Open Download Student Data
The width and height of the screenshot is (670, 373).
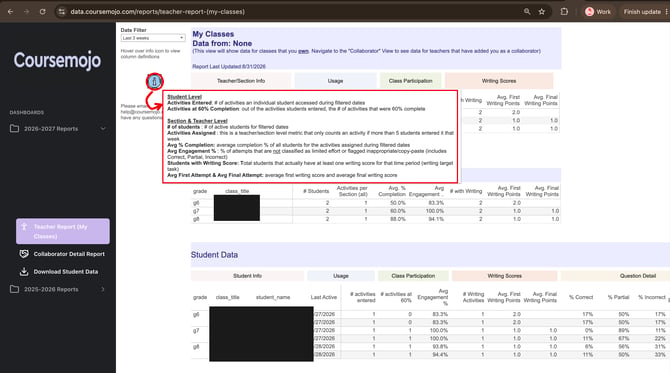66,271
